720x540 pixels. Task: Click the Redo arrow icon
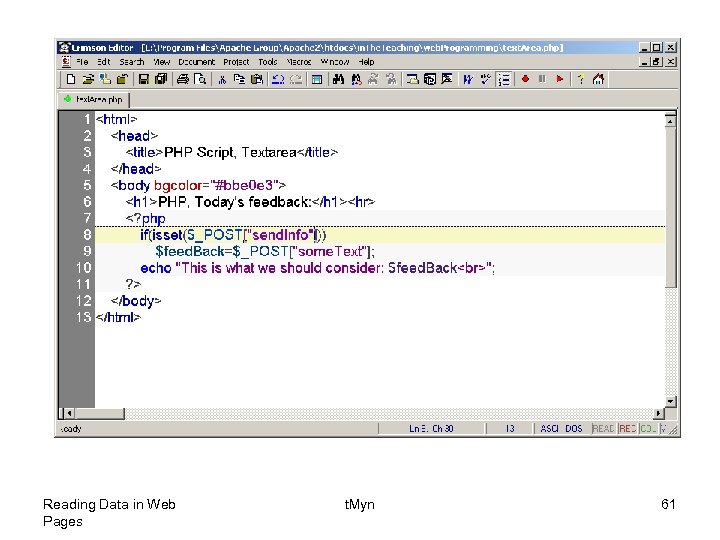[296, 79]
